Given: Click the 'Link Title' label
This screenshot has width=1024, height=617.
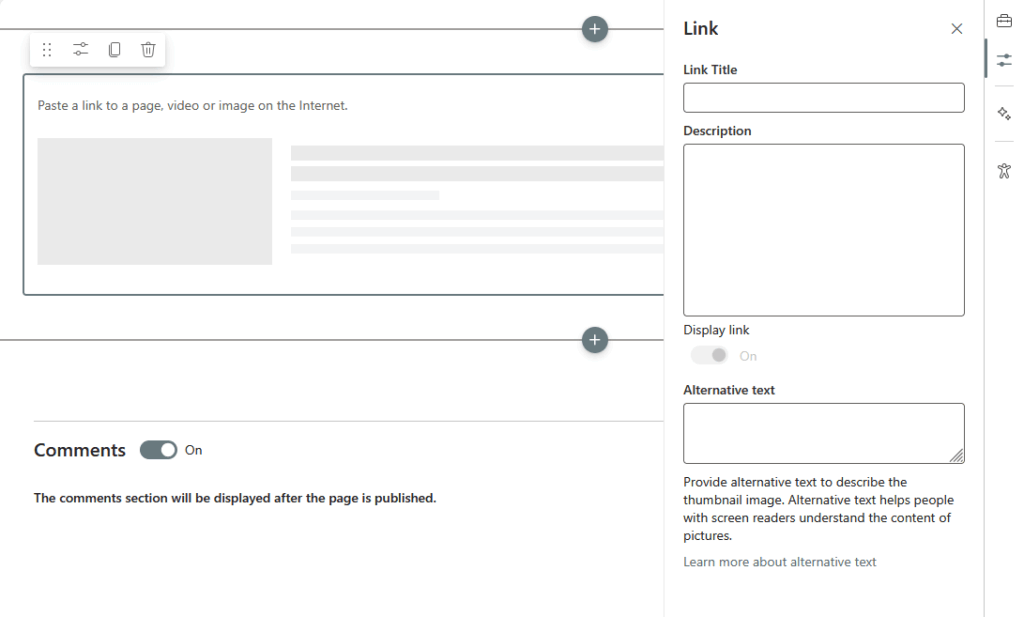Looking at the screenshot, I should (x=710, y=69).
